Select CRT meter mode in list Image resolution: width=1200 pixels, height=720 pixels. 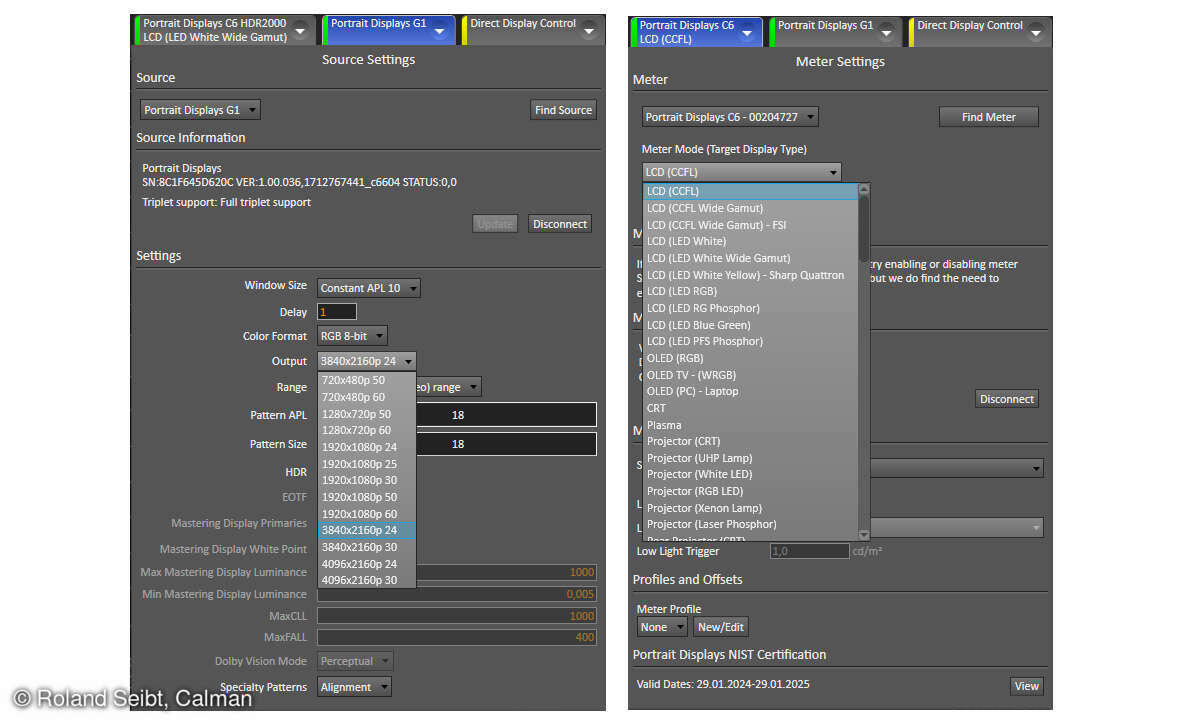point(750,408)
